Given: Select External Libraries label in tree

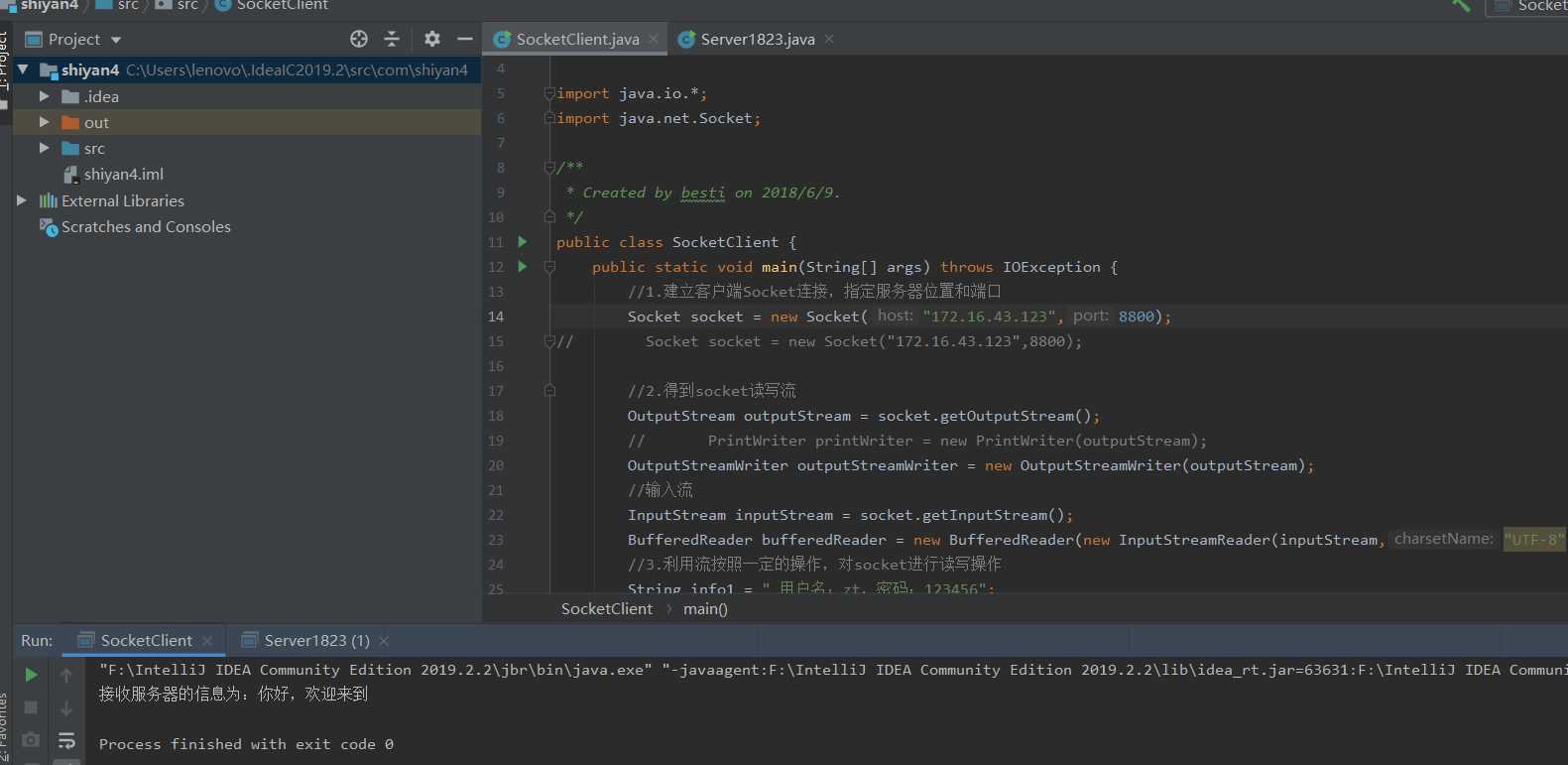Looking at the screenshot, I should click(x=123, y=200).
